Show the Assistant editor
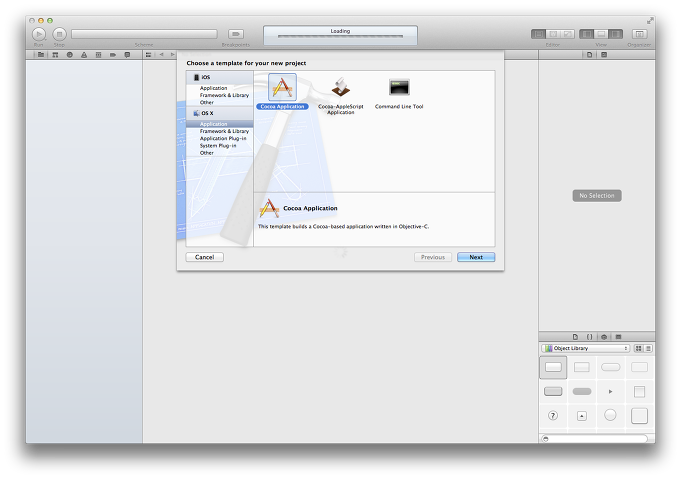Screen dimensions: 681x479 pos(553,34)
